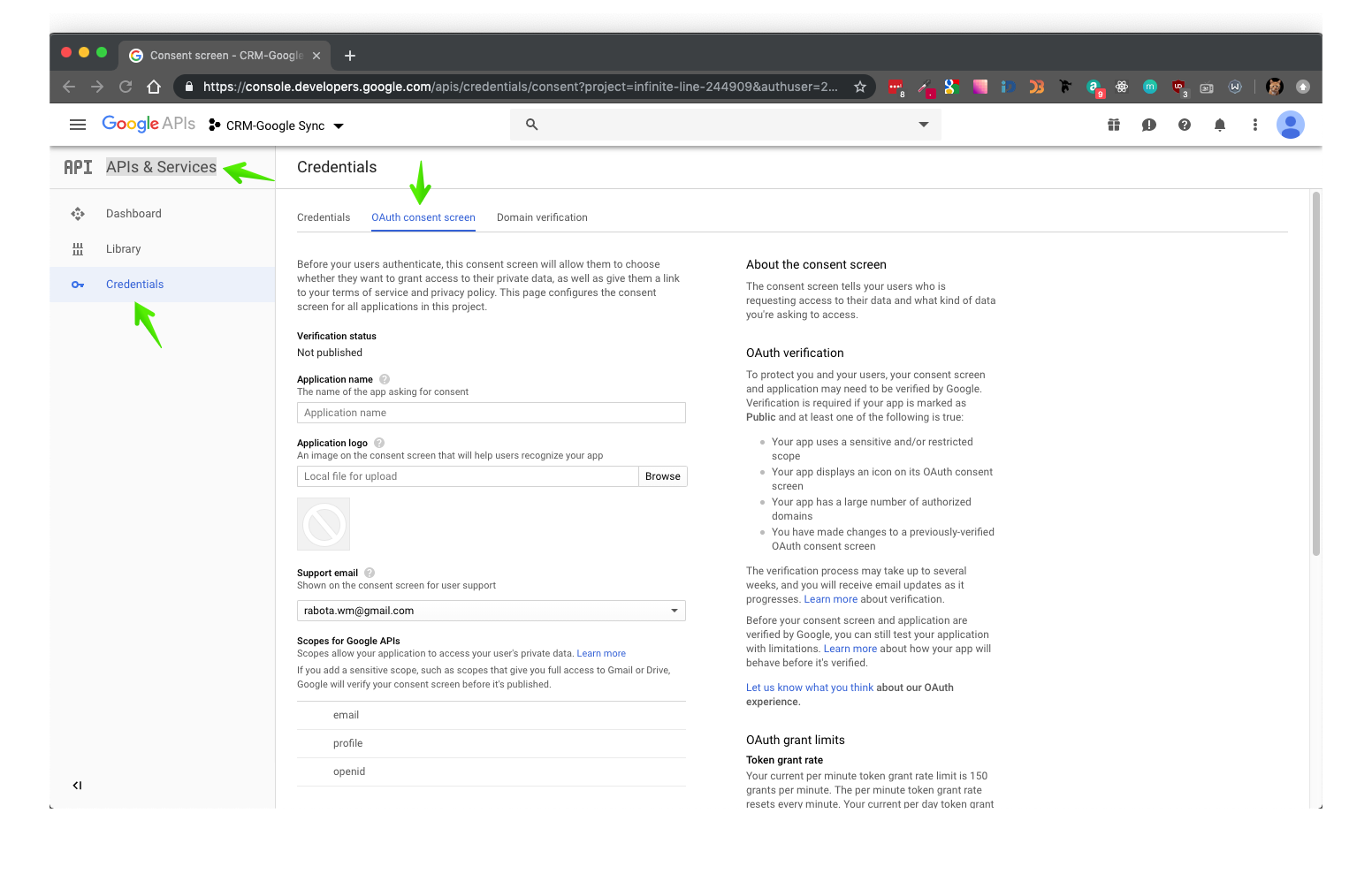Viewport: 1372px width, 874px height.
Task: Click Learn more link under Scopes
Action: click(x=601, y=654)
